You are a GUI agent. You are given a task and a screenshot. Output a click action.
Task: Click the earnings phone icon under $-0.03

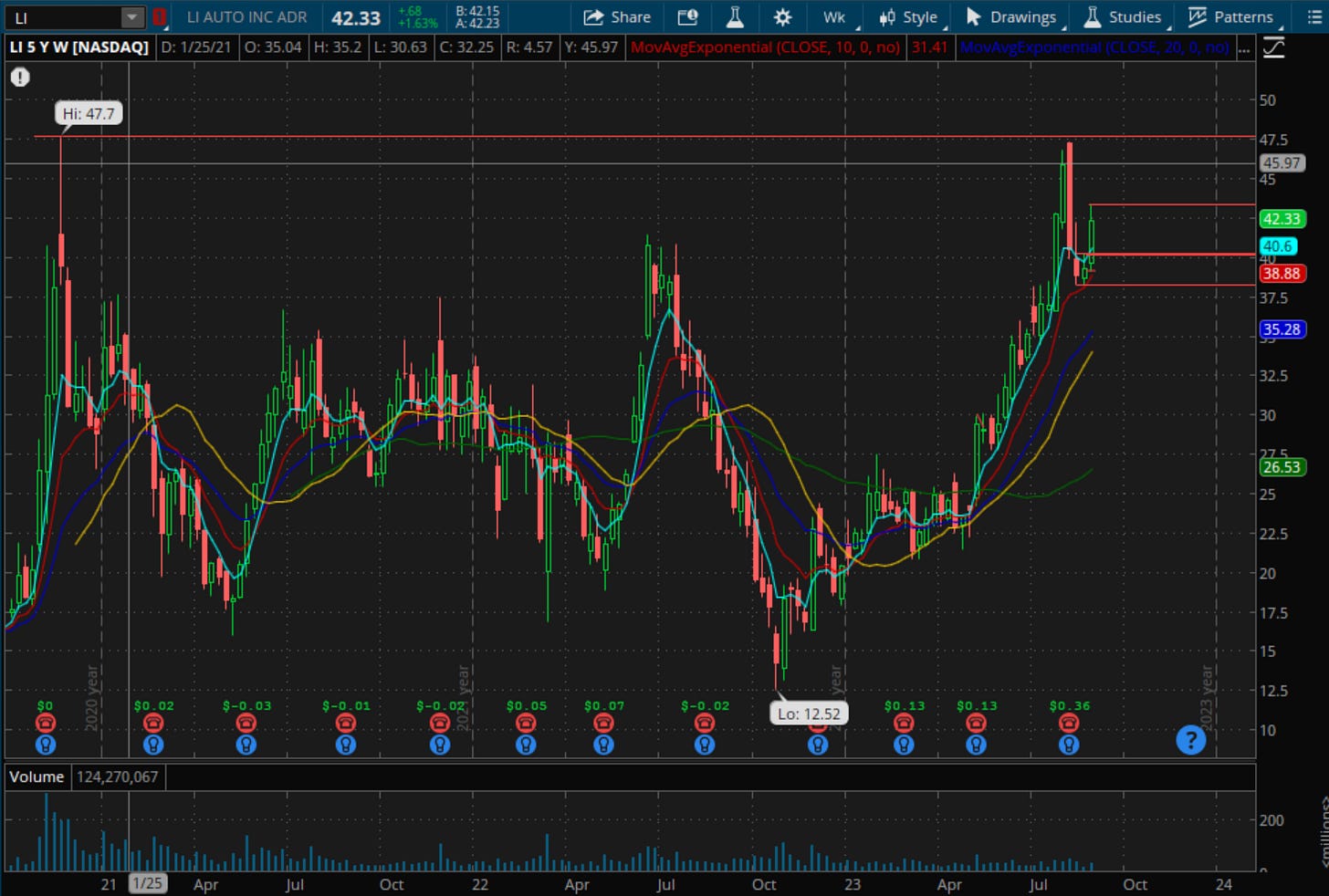(x=246, y=724)
